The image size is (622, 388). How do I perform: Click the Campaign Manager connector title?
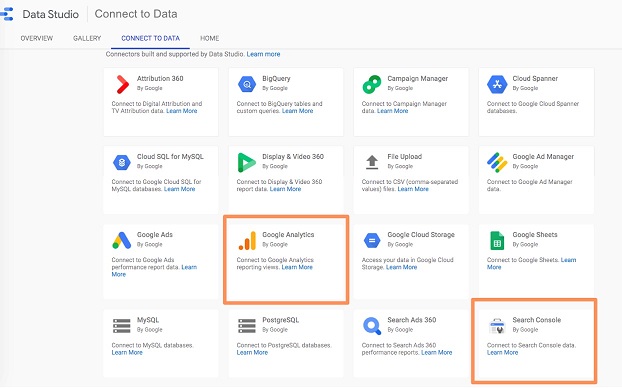tap(418, 79)
